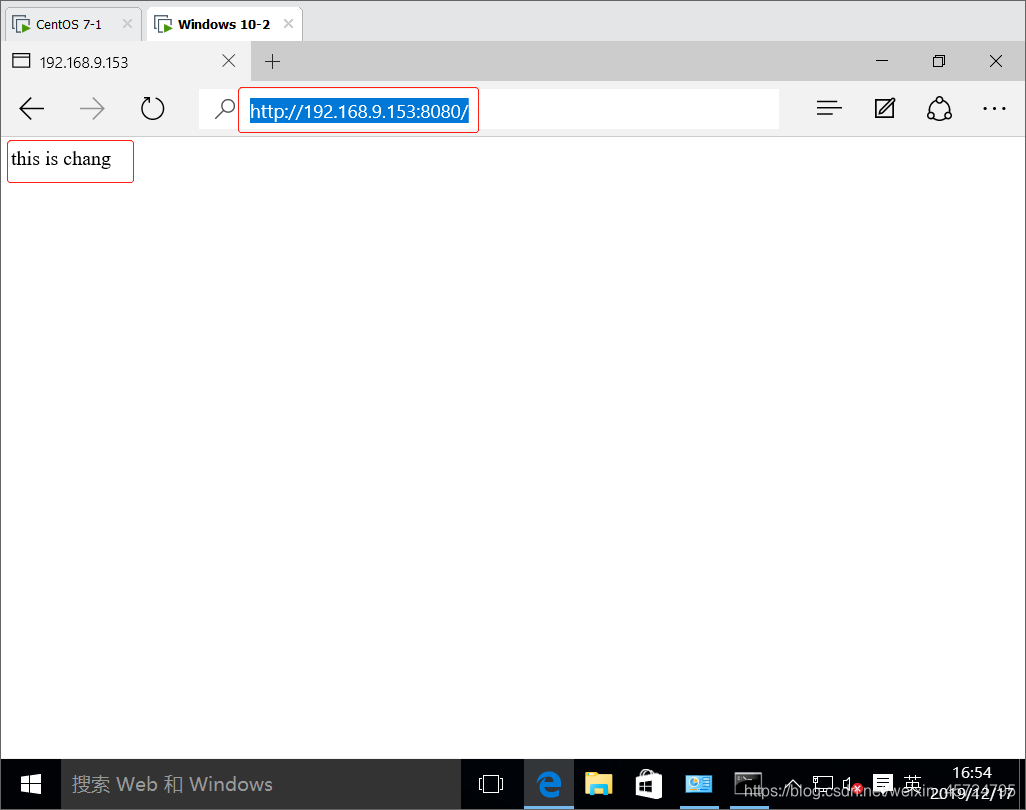Open the Windows Store taskbar icon
This screenshot has height=810, width=1026.
(648, 784)
